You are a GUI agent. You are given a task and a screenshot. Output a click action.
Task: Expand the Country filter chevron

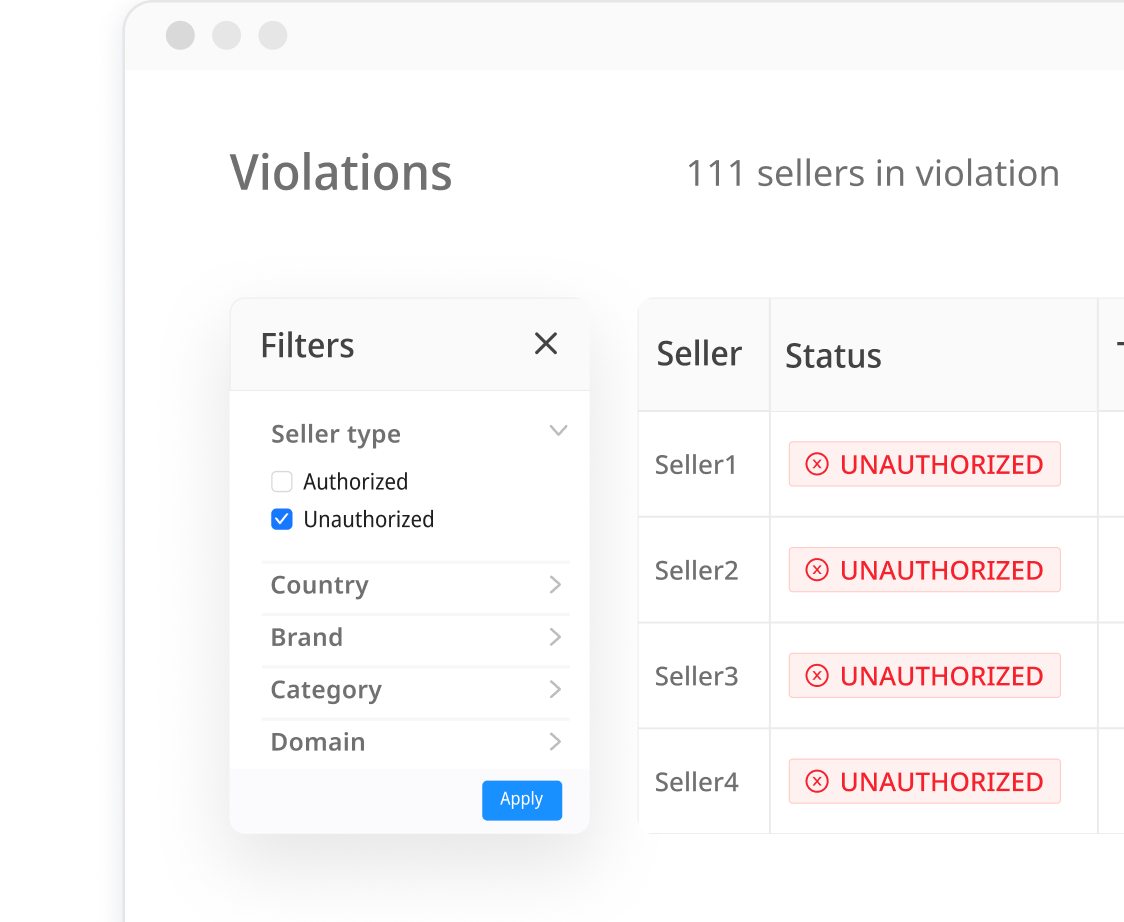tap(556, 585)
